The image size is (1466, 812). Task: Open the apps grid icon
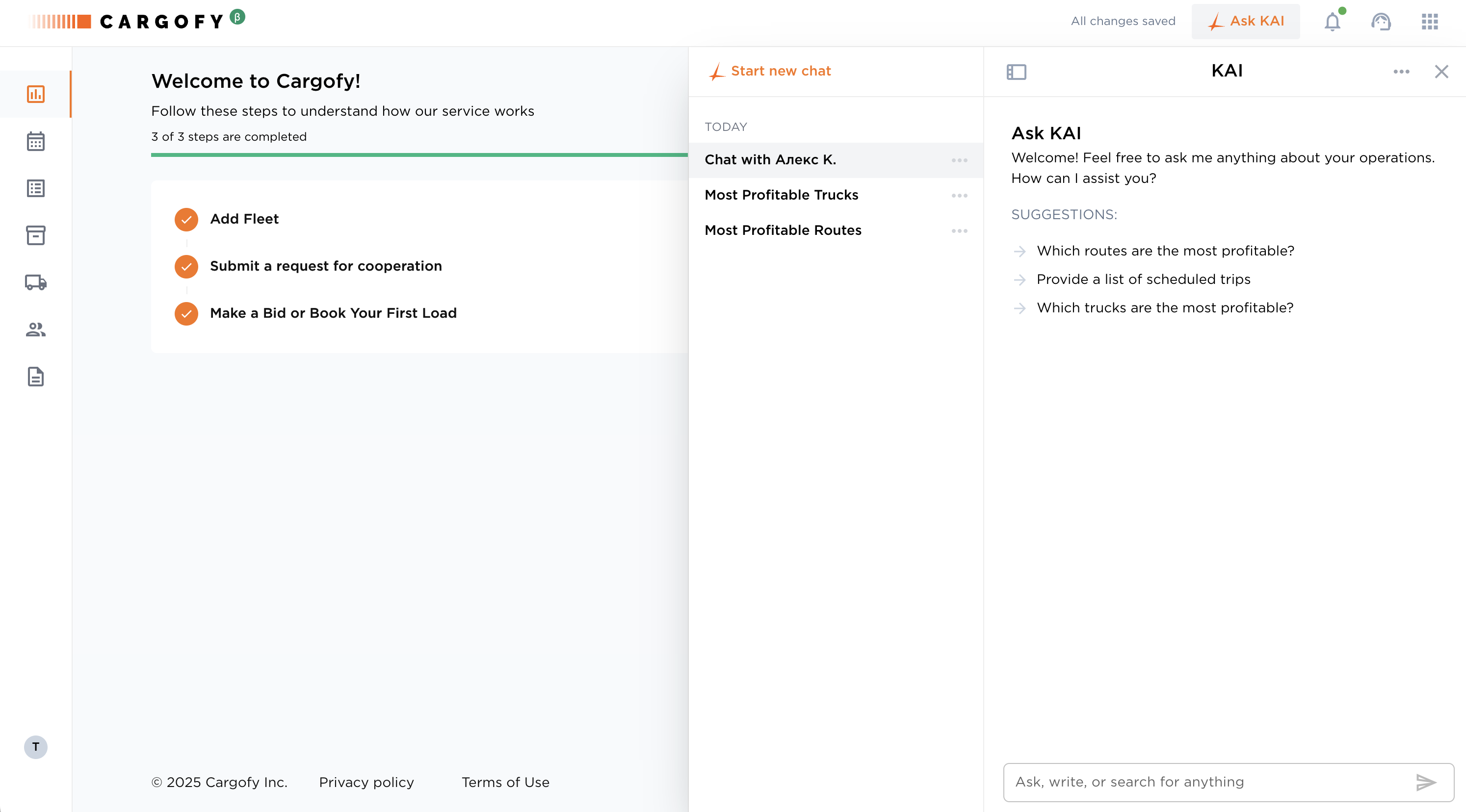click(x=1429, y=22)
